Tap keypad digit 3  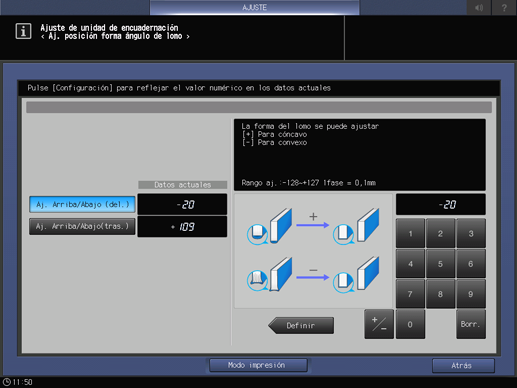pos(471,233)
